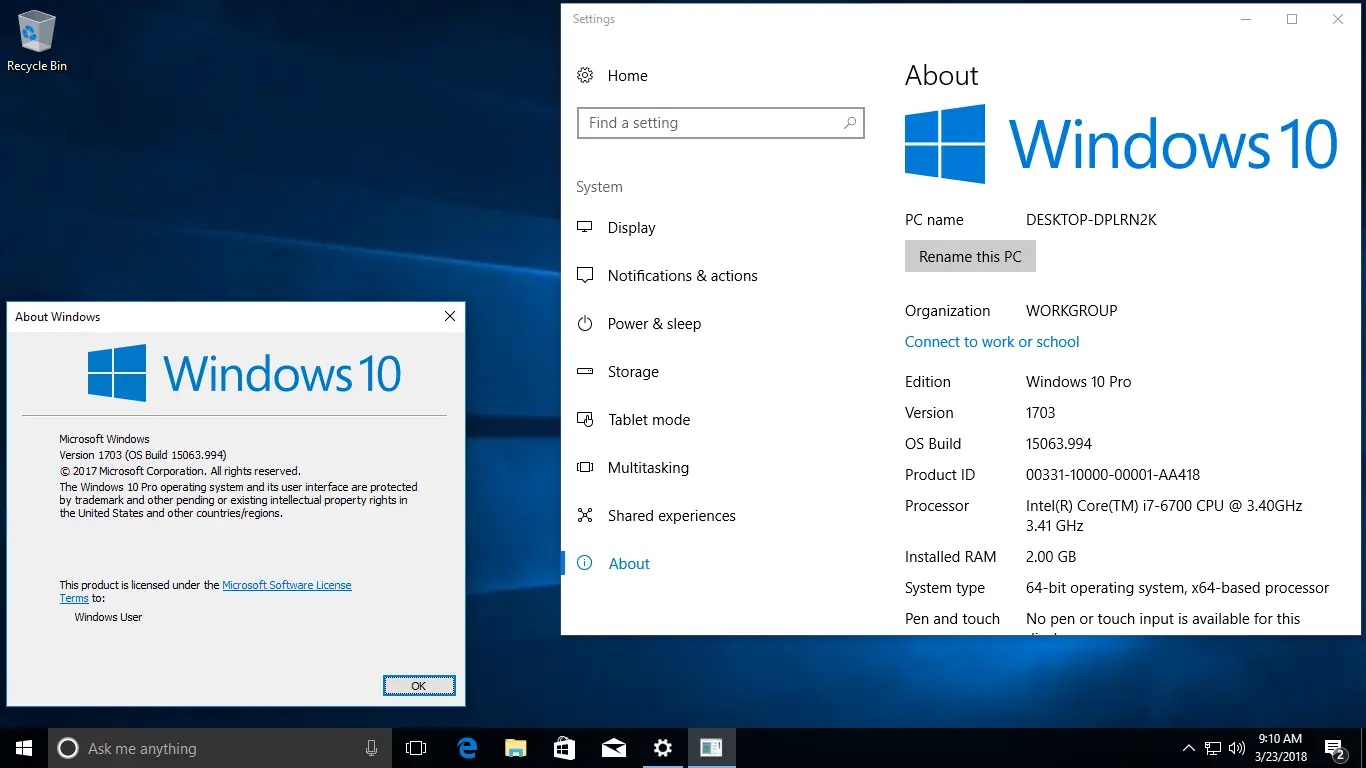Click the Ask me anything search box
Image resolution: width=1366 pixels, height=768 pixels.
pos(219,748)
